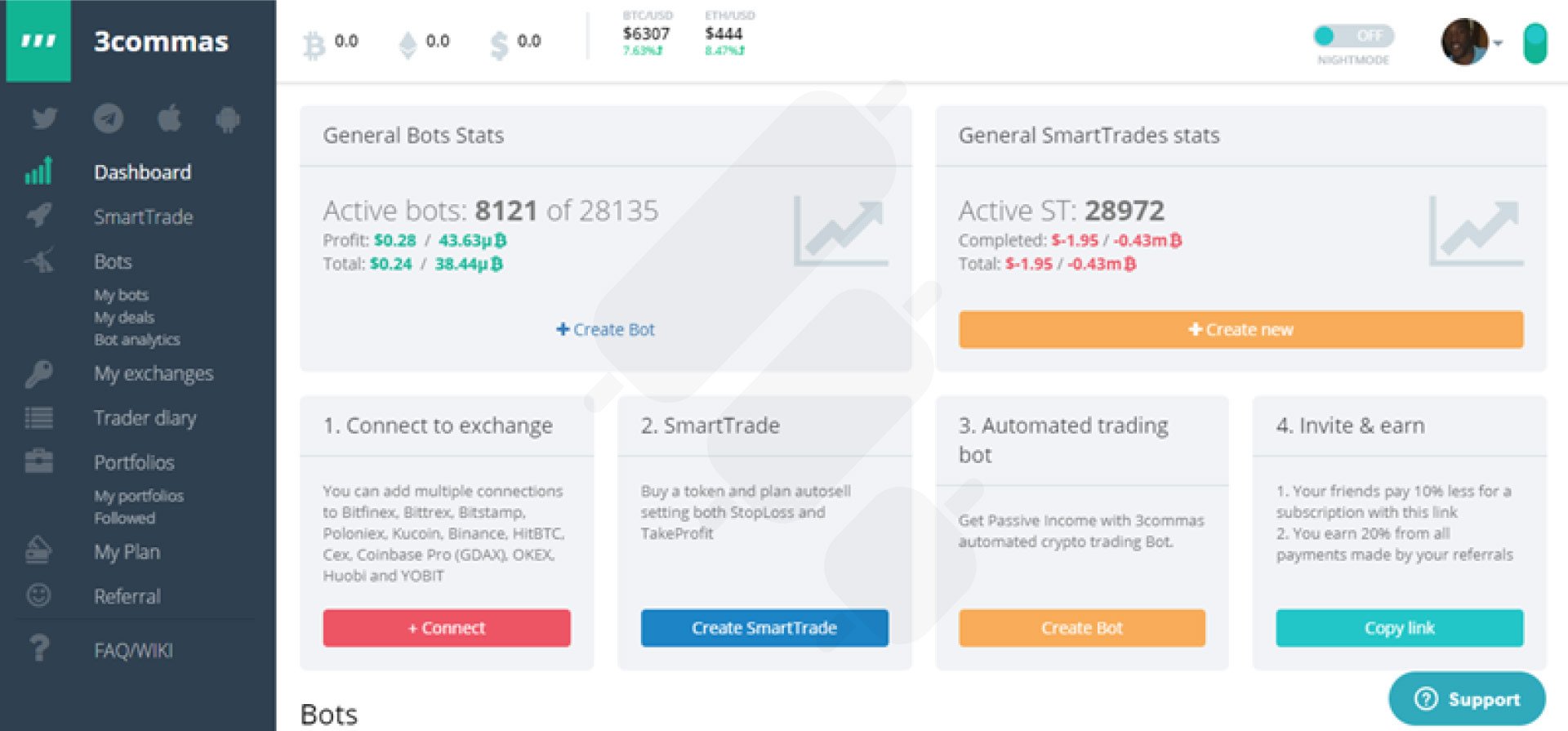
Task: Open SmartTrade in the sidebar
Action: click(144, 216)
